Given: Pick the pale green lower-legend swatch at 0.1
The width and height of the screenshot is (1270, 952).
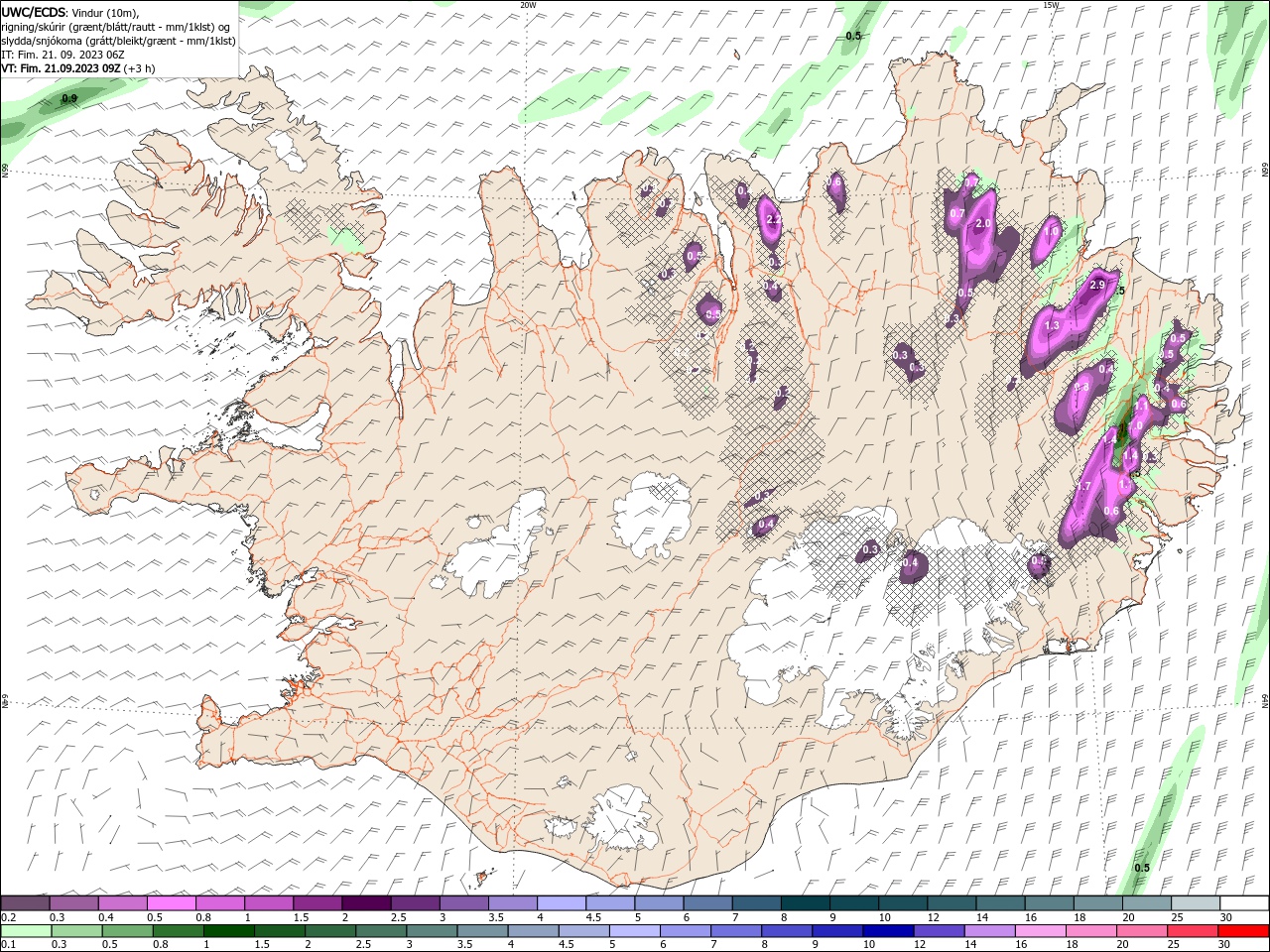Looking at the screenshot, I should pyautogui.click(x=26, y=931).
